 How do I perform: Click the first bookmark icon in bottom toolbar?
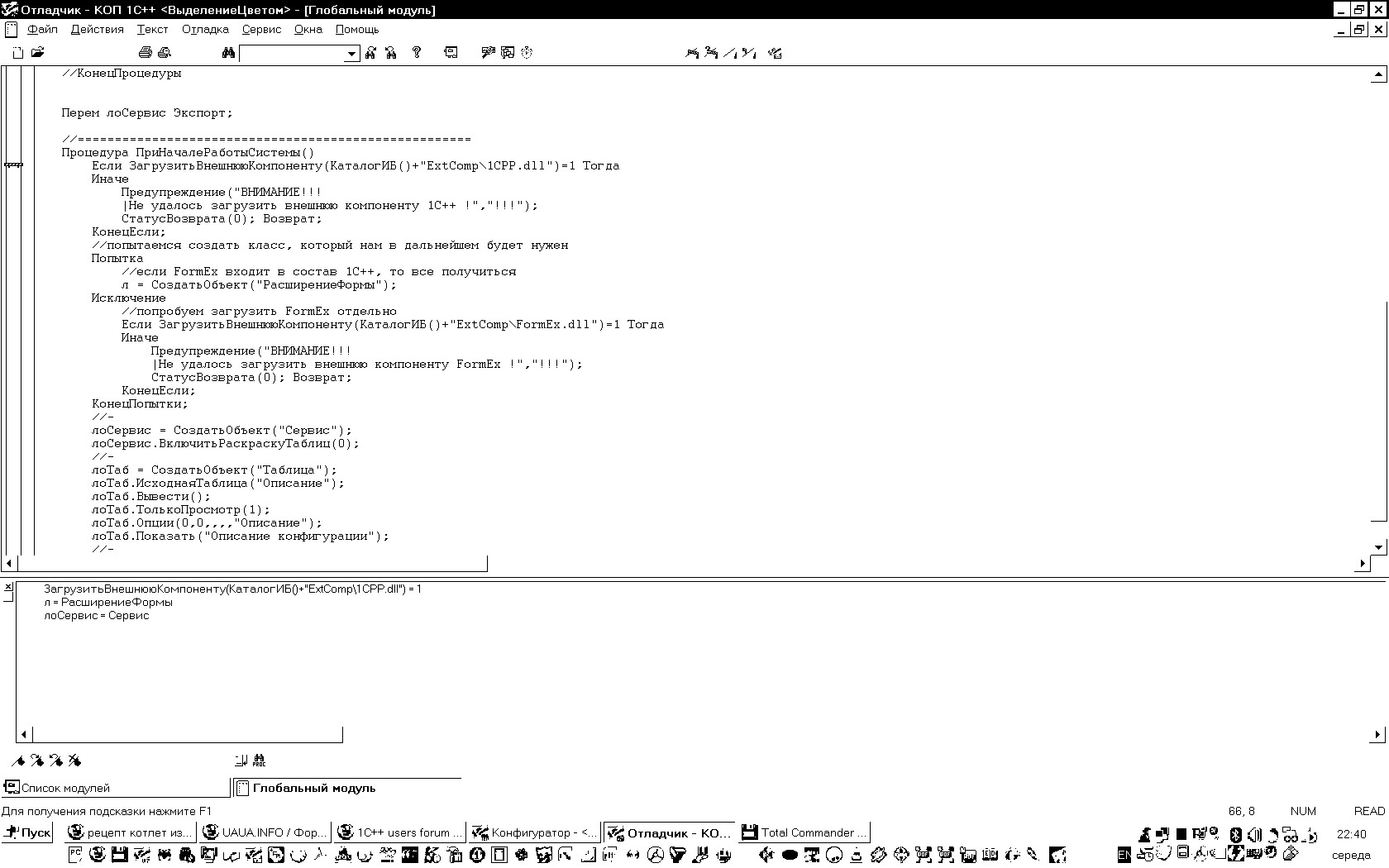point(18,761)
